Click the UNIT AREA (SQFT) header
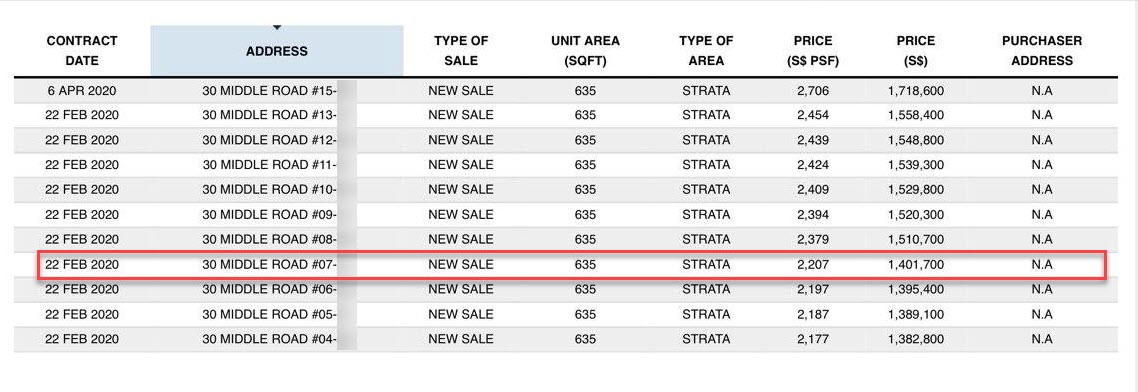1138x392 pixels. (585, 51)
